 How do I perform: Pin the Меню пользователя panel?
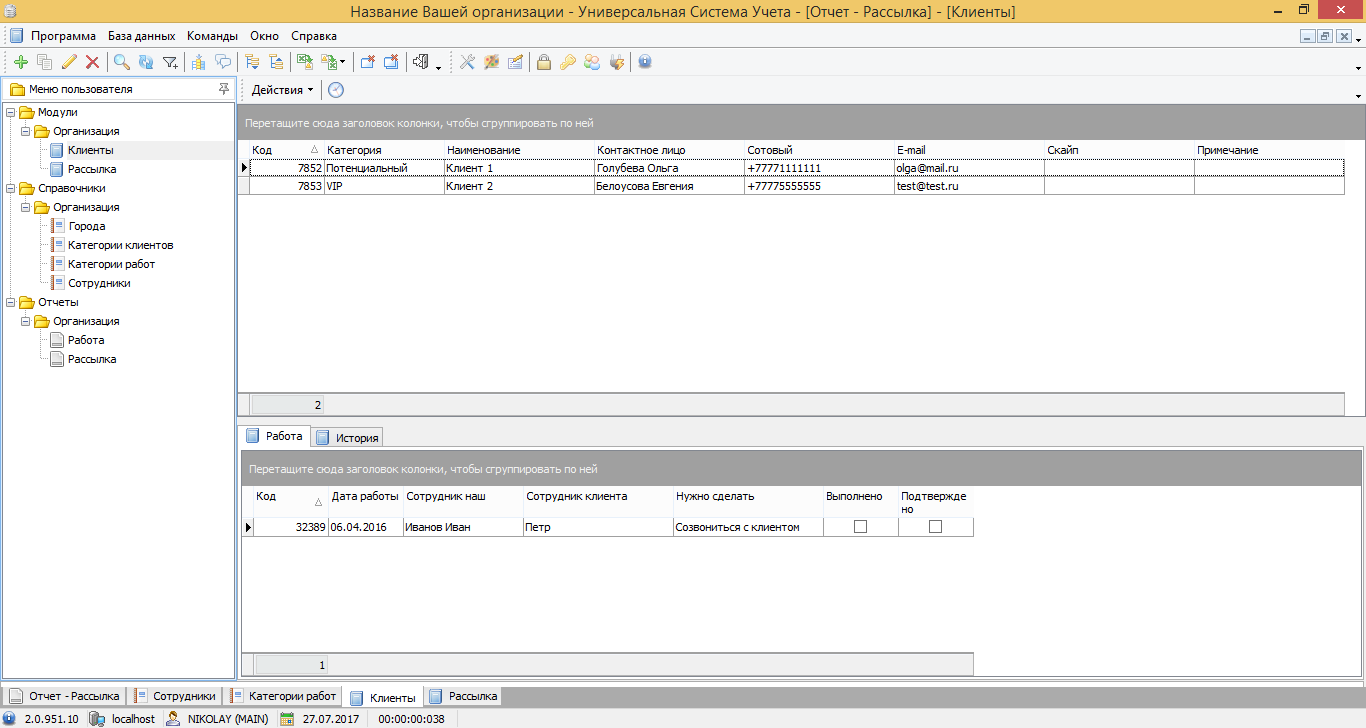point(224,89)
